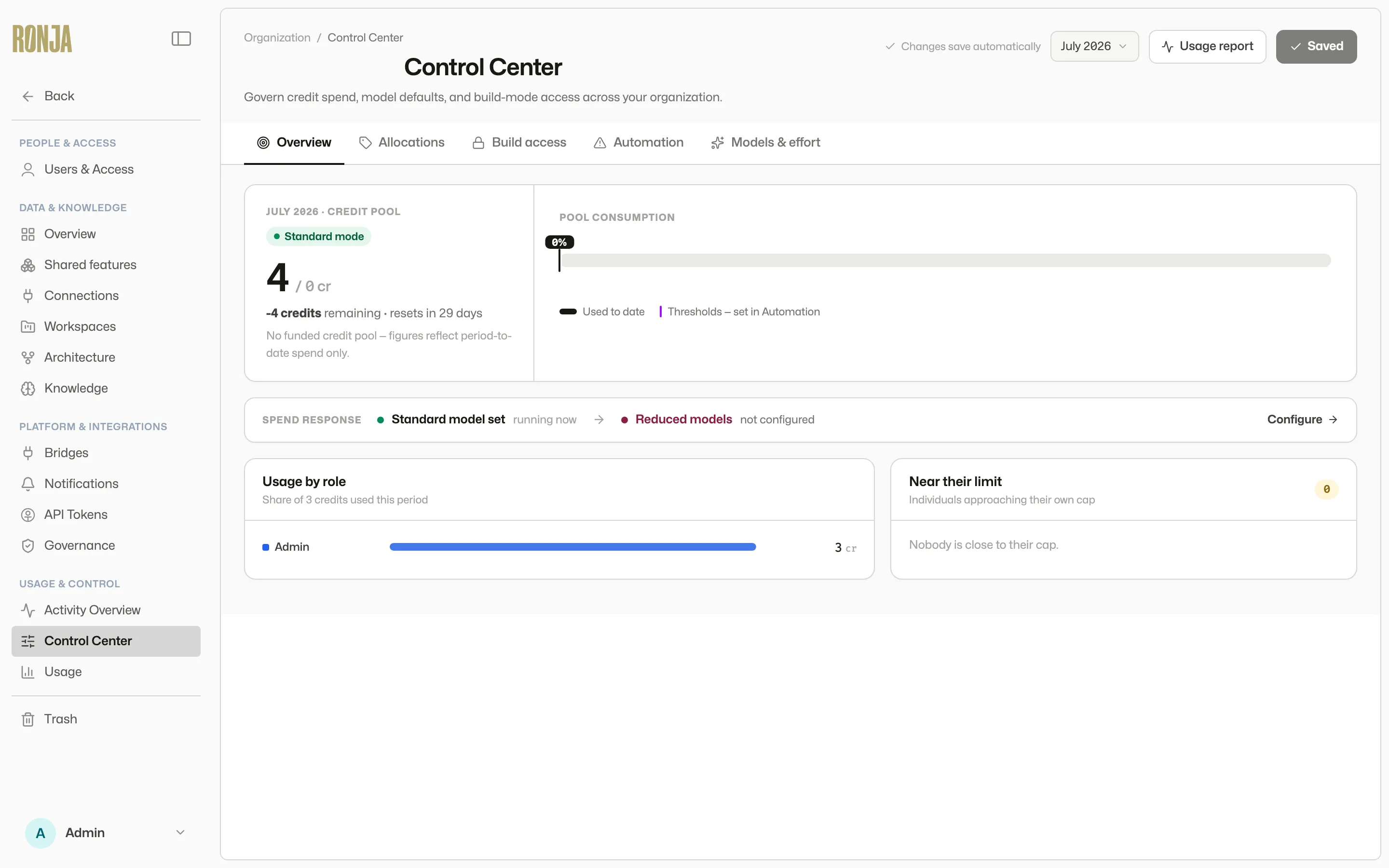Click 'Standard model set' status text

[448, 420]
